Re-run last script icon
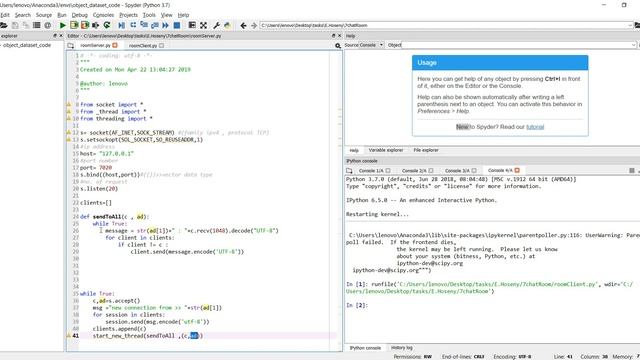Viewport: 640px width, 360px height. coord(107,25)
